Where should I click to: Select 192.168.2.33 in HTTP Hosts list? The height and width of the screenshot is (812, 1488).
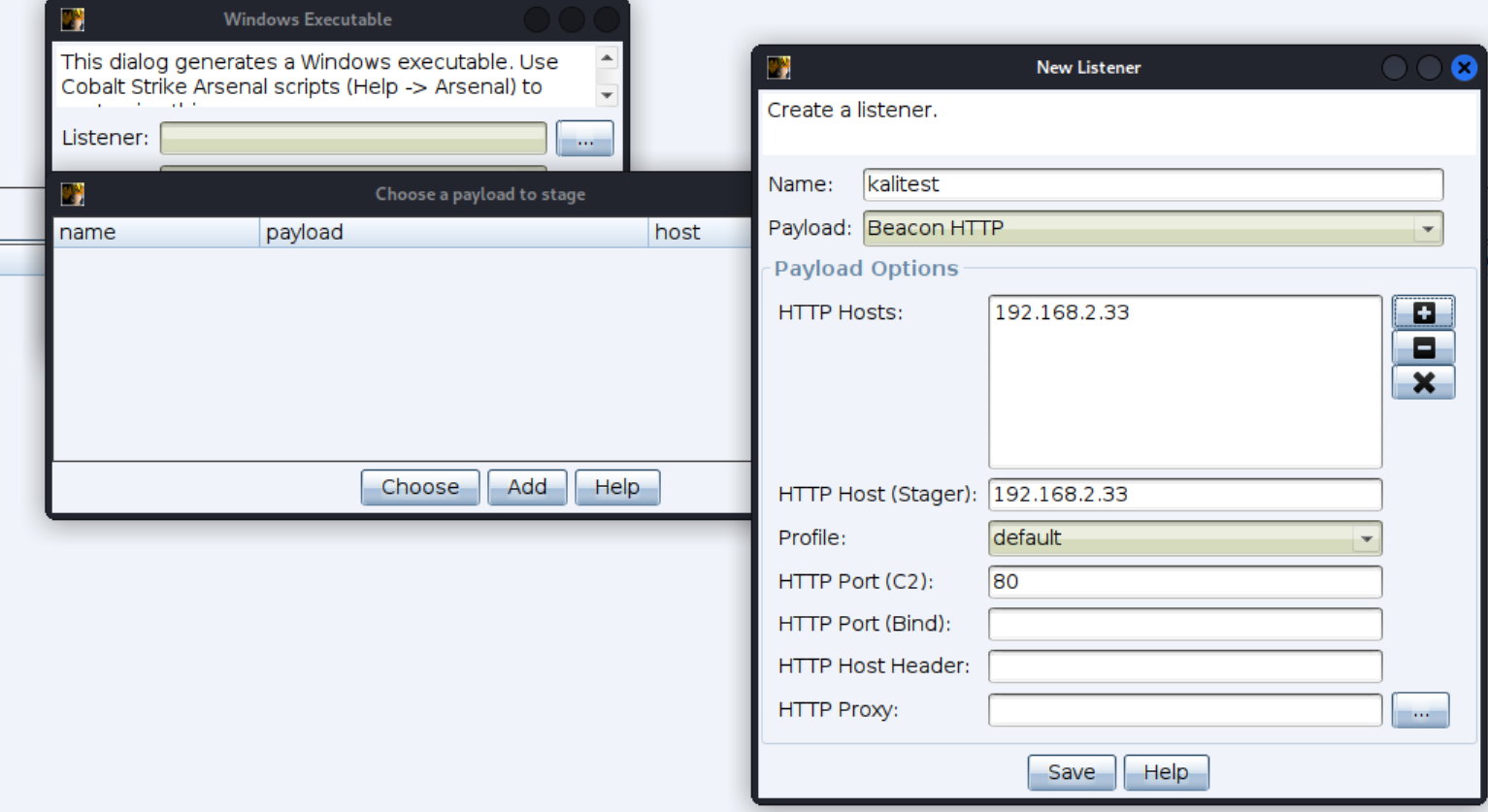click(1062, 312)
